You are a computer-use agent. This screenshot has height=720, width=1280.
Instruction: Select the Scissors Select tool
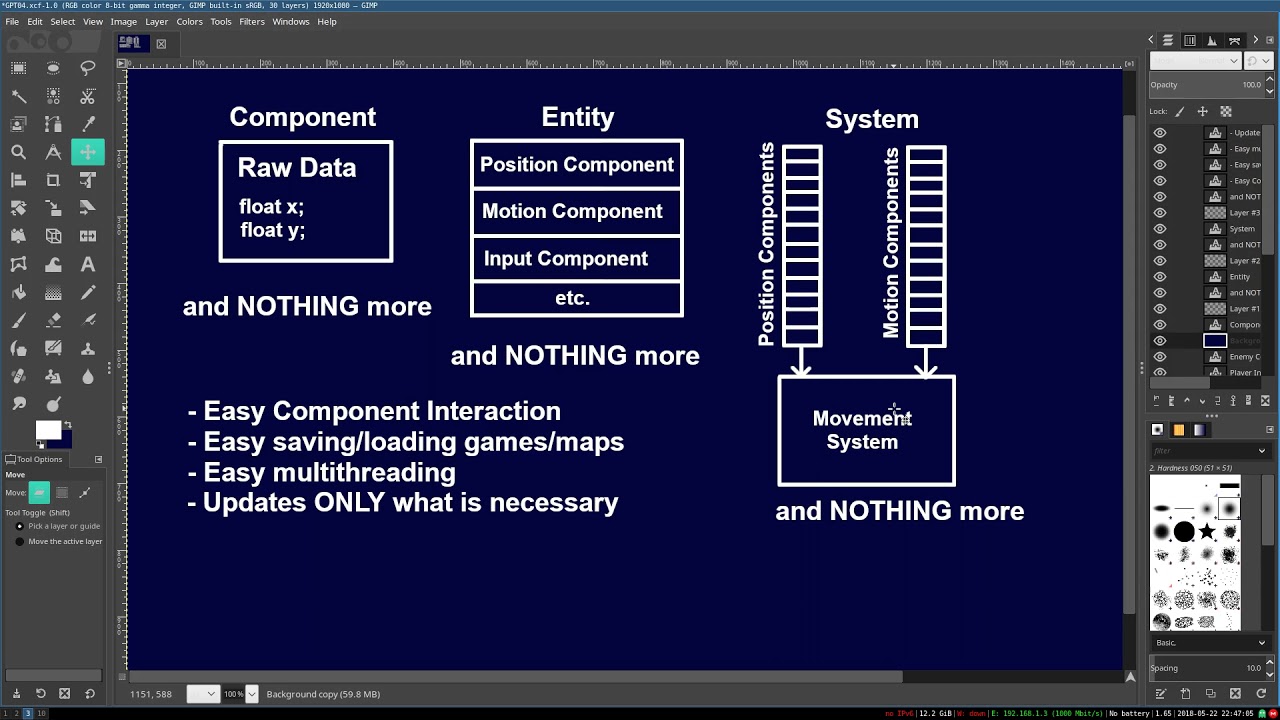[88, 96]
